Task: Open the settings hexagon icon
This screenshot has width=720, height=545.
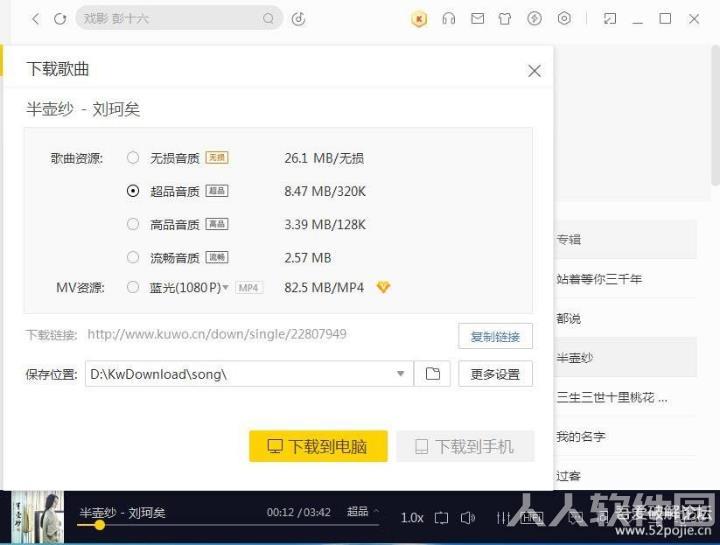Action: (x=564, y=18)
